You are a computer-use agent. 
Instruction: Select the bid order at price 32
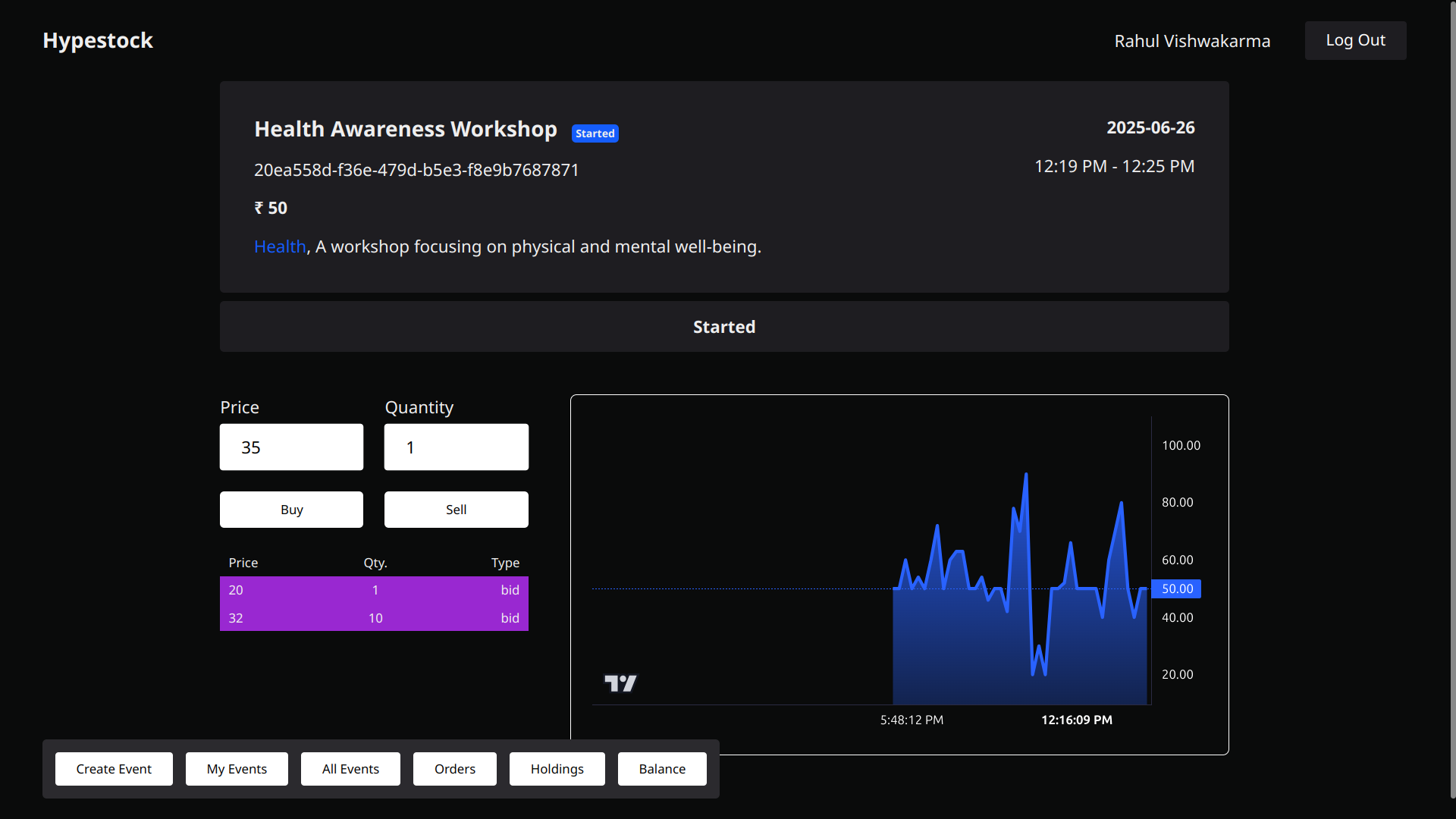coord(374,617)
